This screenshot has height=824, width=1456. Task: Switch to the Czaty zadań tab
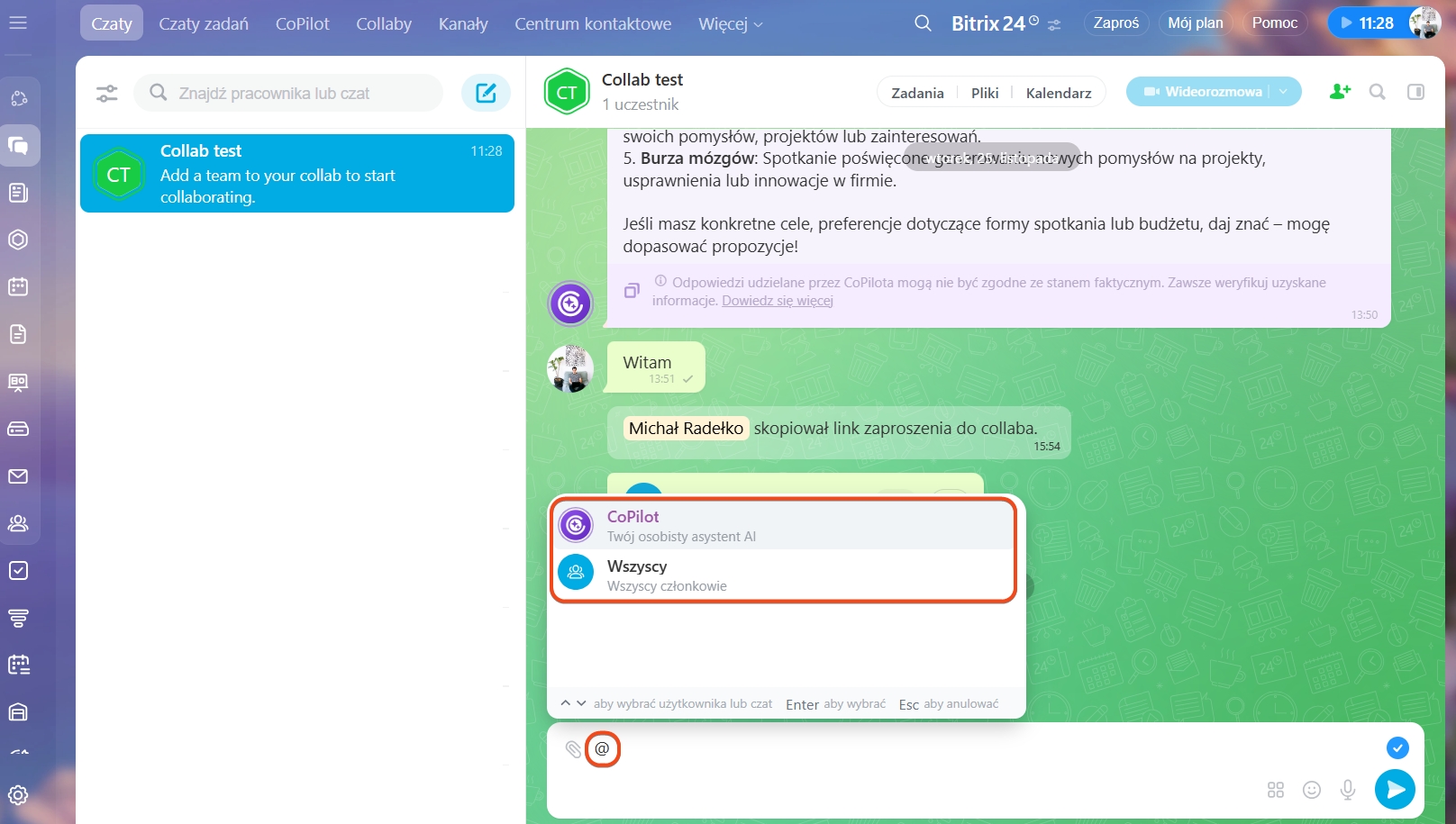click(x=204, y=24)
